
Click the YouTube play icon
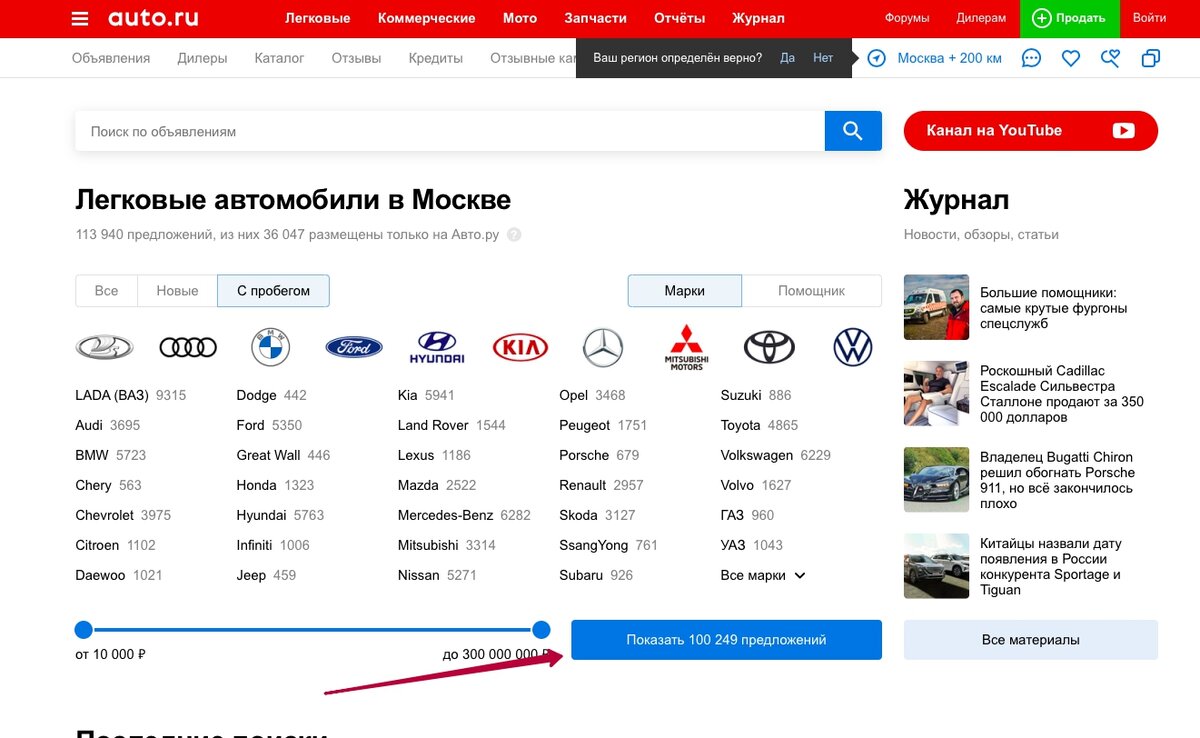click(x=1123, y=130)
